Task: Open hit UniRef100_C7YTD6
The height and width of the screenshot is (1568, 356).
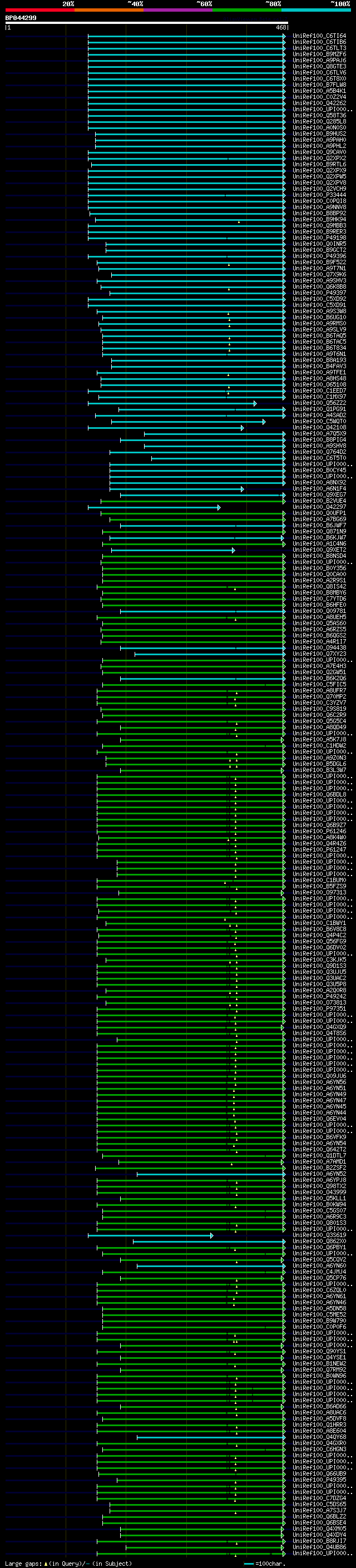Action: [319, 599]
